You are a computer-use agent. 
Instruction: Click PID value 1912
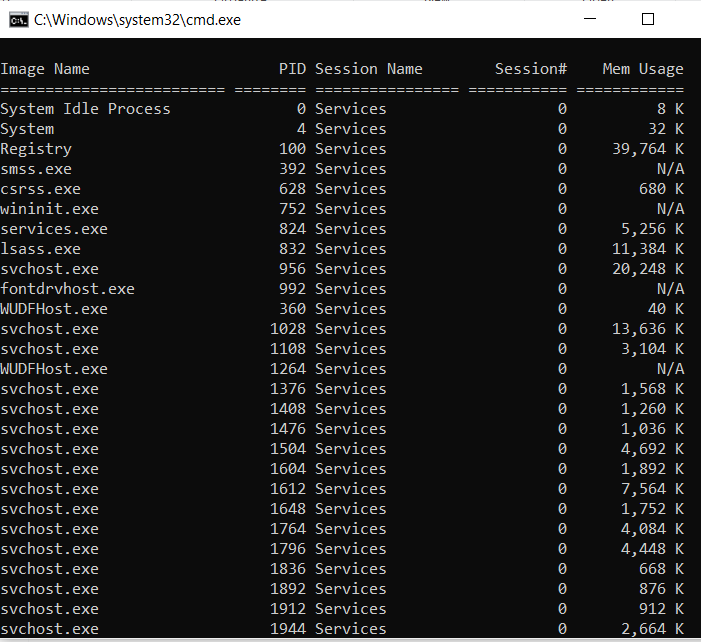(x=288, y=609)
